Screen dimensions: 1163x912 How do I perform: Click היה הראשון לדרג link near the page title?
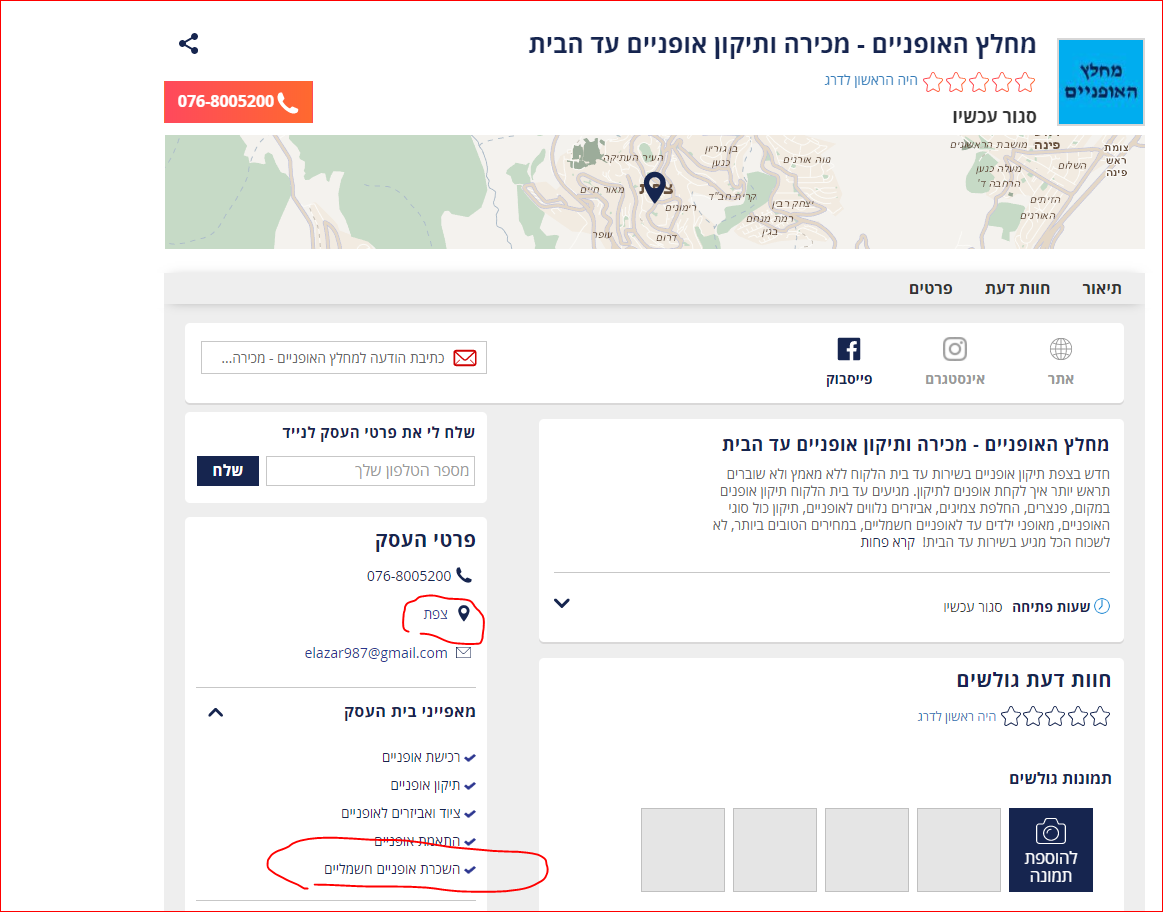871,80
